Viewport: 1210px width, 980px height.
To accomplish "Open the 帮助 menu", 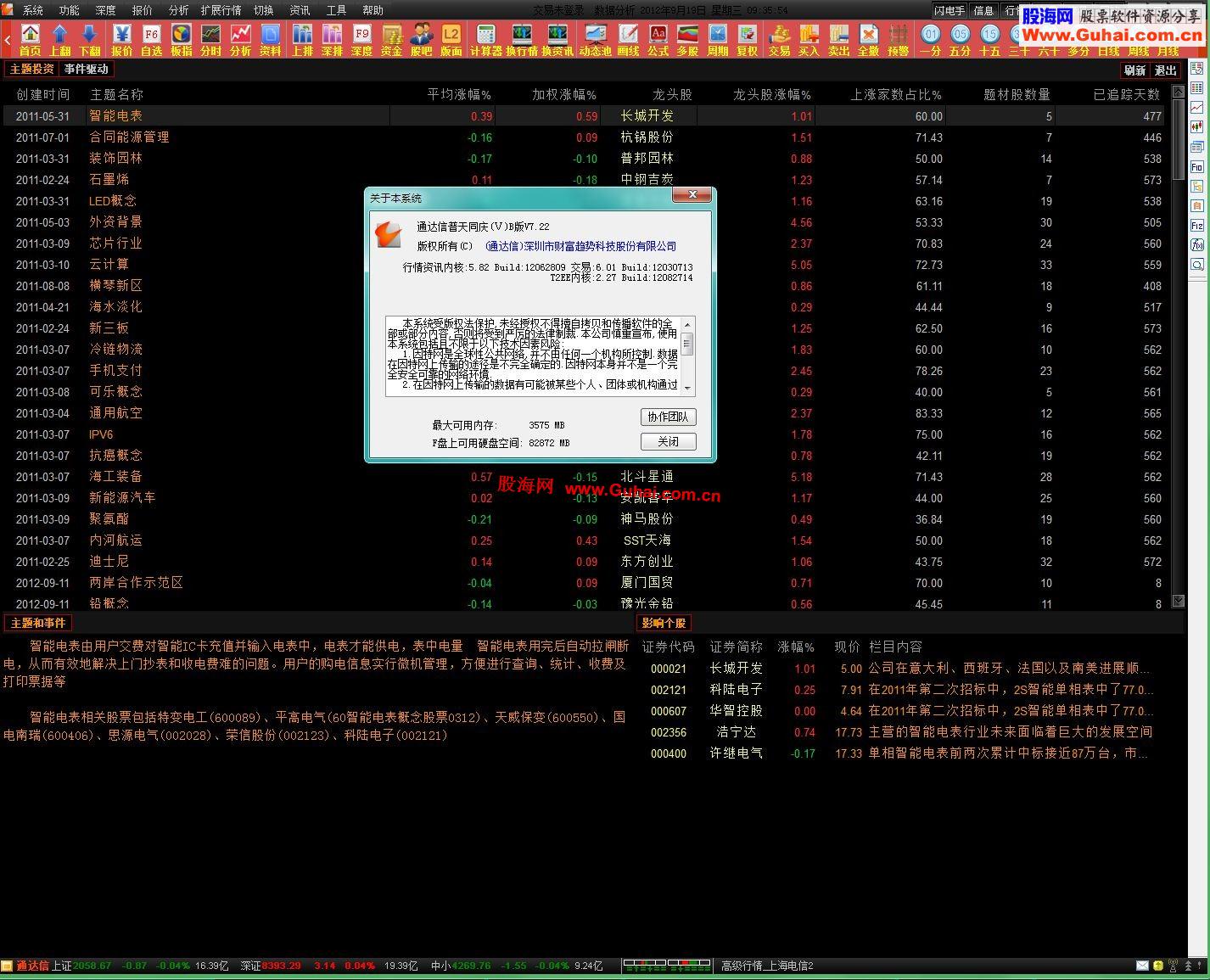I will point(373,10).
